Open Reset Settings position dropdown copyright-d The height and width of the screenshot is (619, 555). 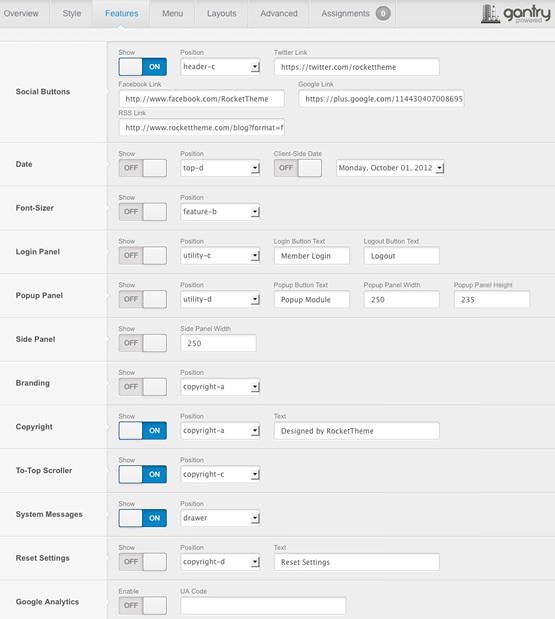[x=220, y=562]
